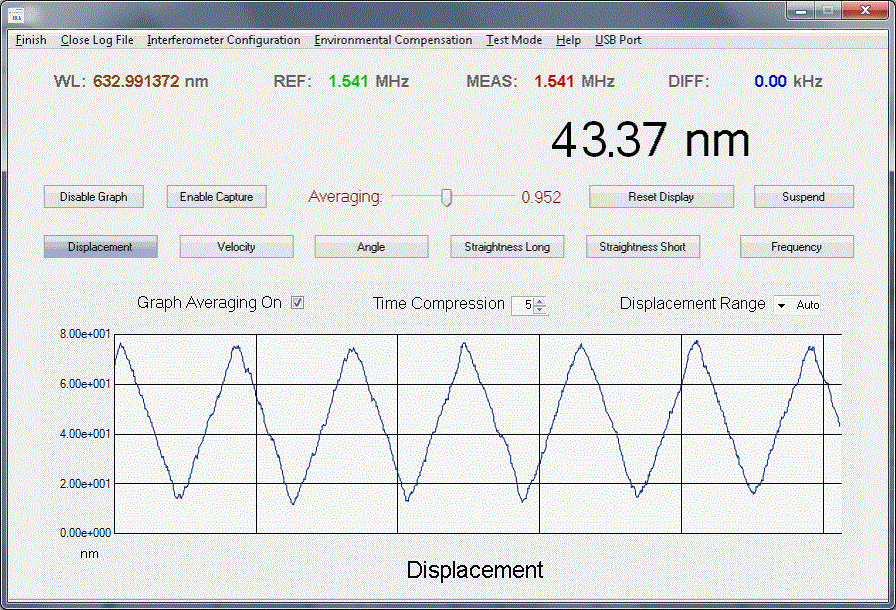Toggle the Graph Averaging On checkbox
Viewport: 896px width, 610px height.
[297, 303]
